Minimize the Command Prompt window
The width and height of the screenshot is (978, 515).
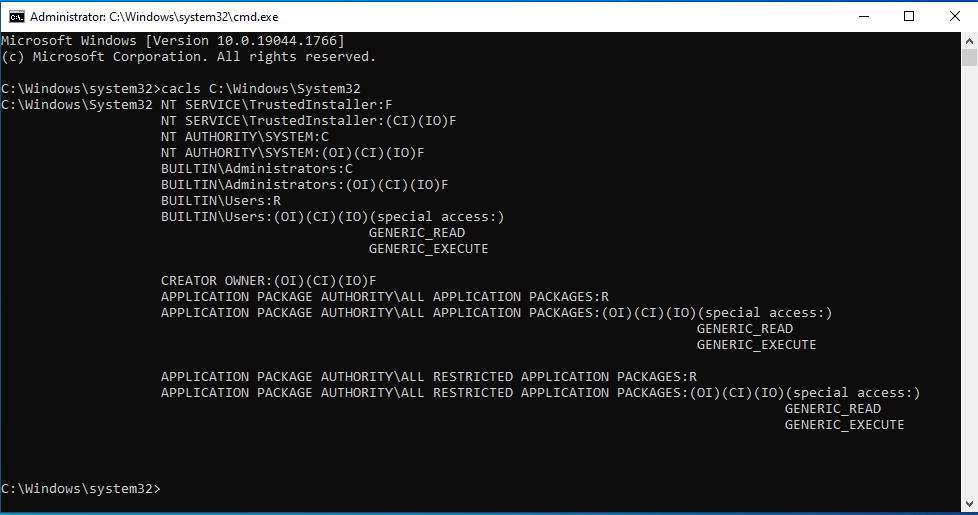click(x=862, y=16)
